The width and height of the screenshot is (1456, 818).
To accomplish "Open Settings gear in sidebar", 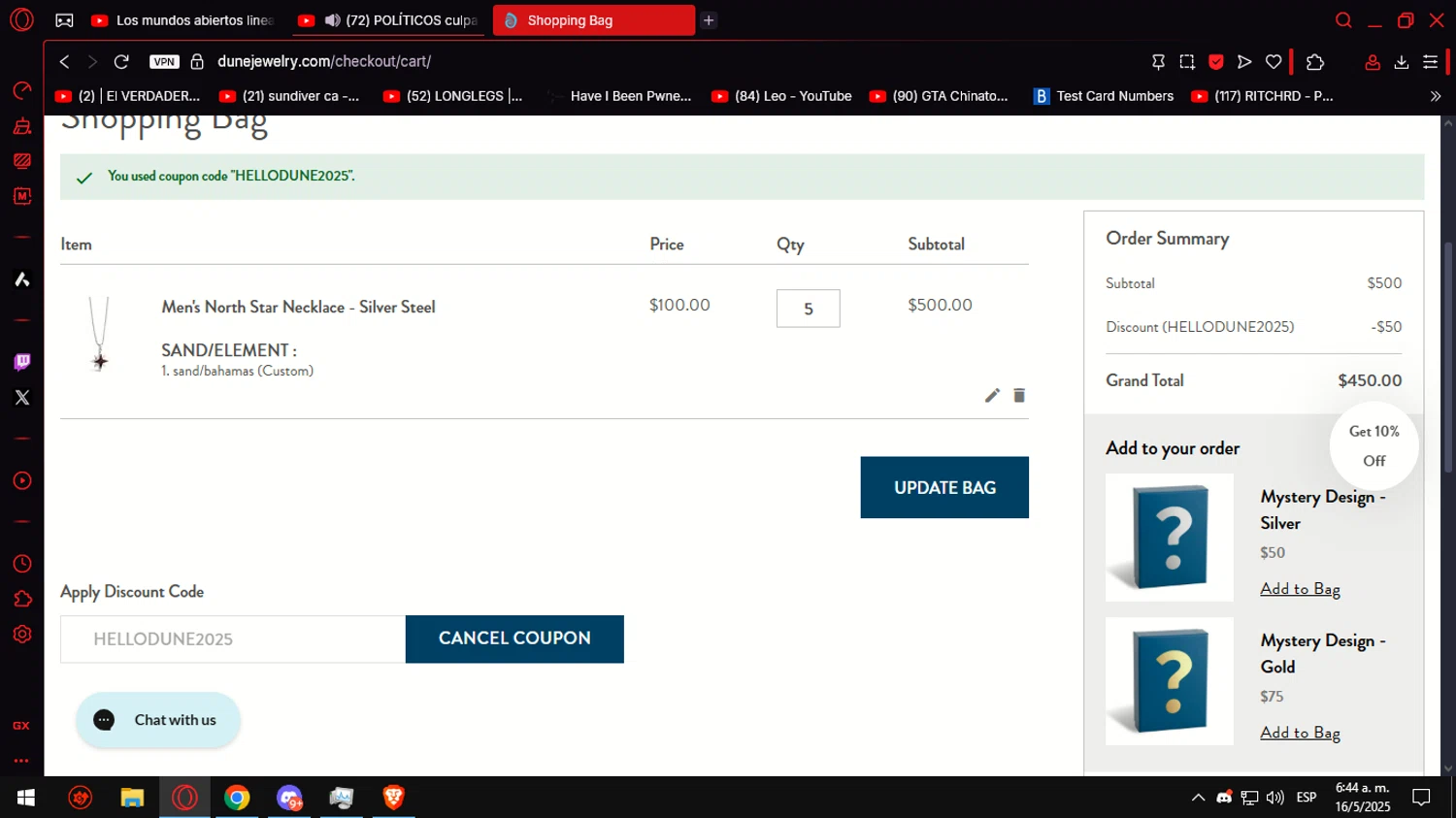I will pyautogui.click(x=22, y=634).
